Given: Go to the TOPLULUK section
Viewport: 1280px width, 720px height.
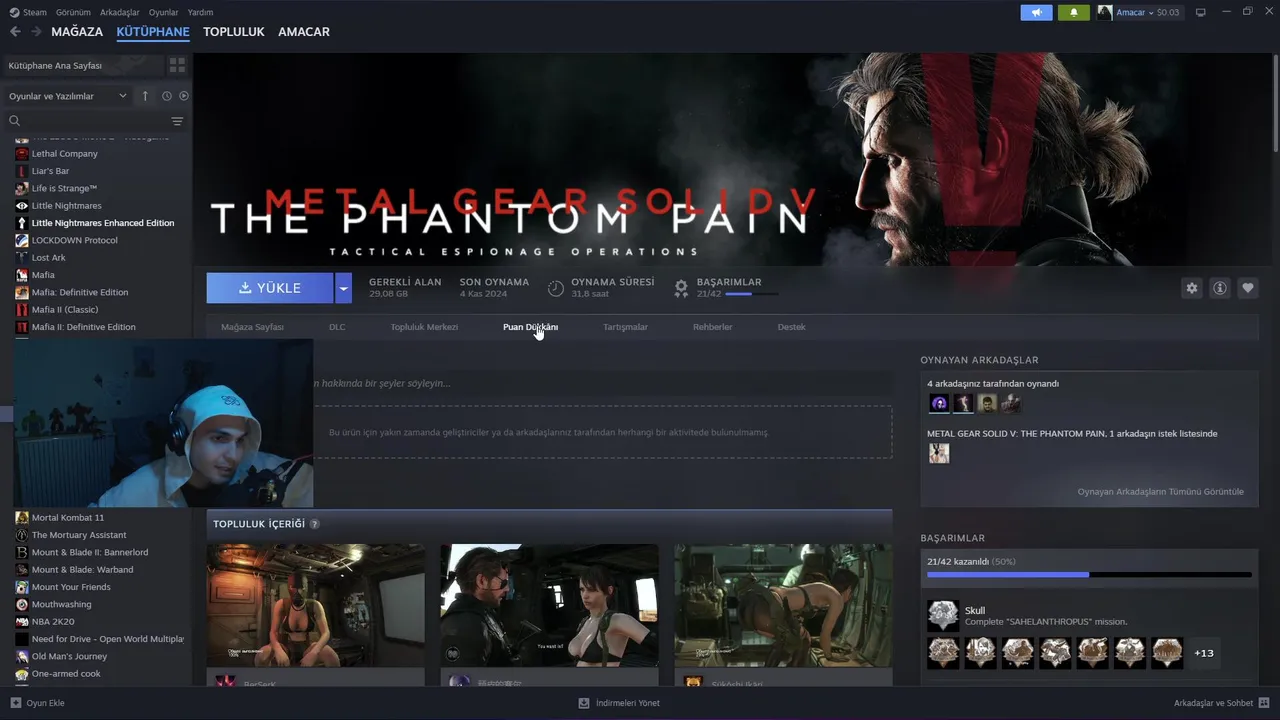Looking at the screenshot, I should [234, 32].
